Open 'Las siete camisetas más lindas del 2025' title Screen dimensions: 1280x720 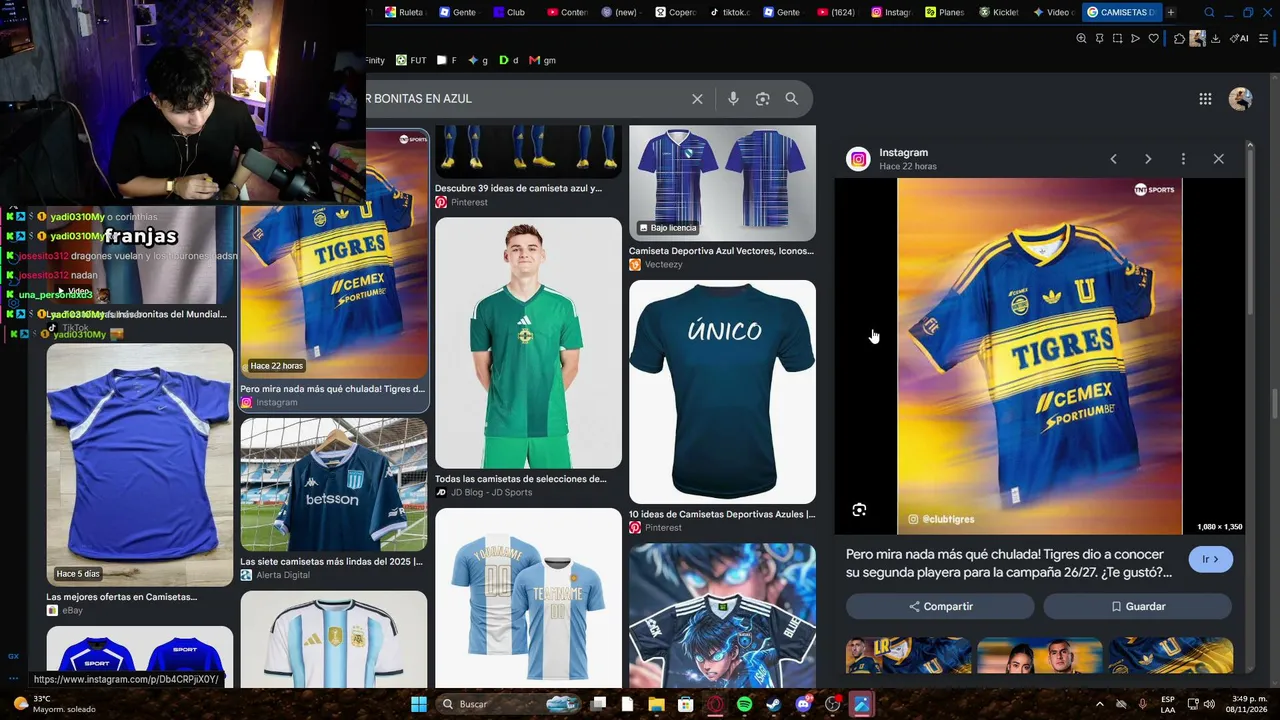tap(331, 562)
